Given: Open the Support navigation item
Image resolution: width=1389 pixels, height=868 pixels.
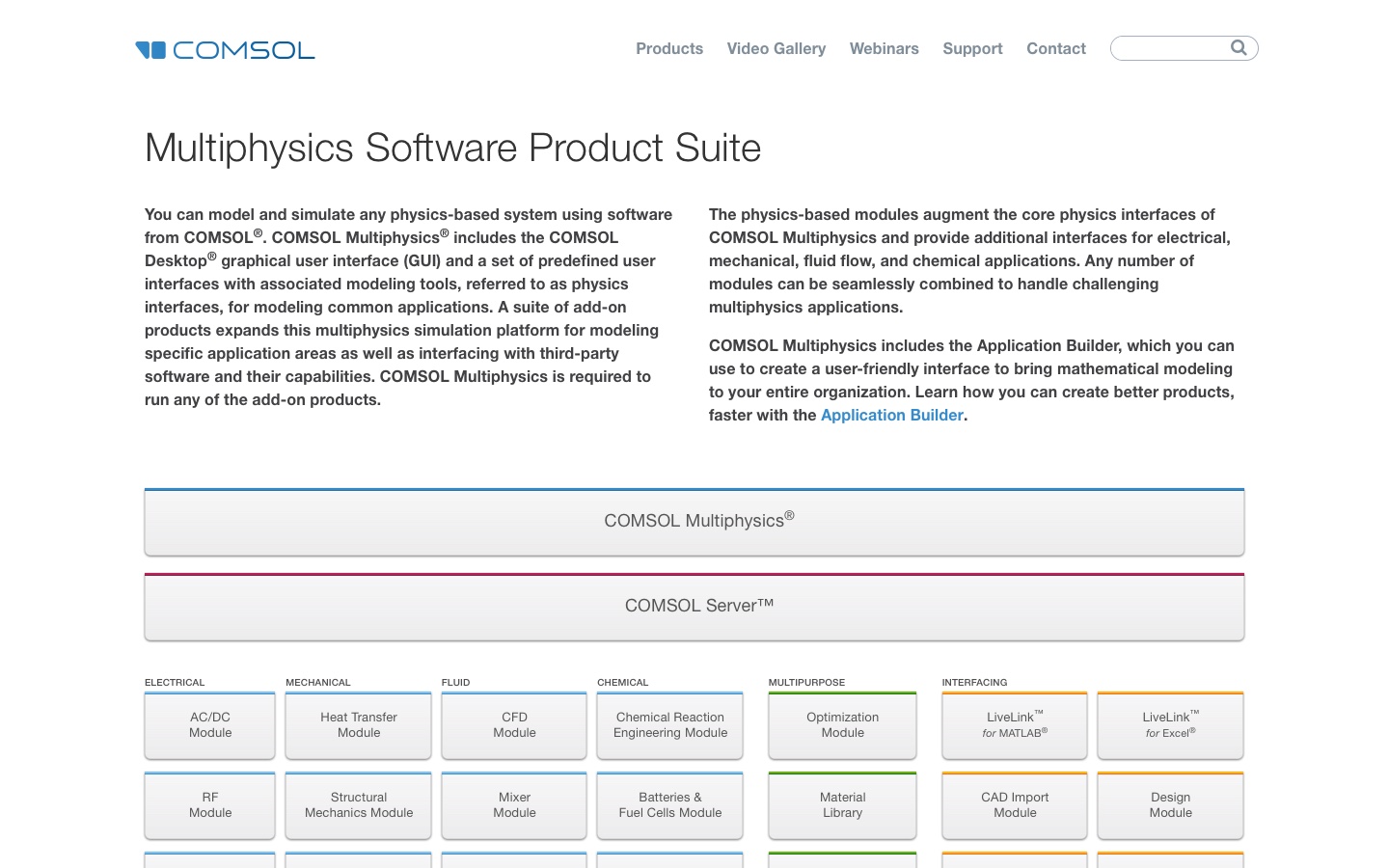Looking at the screenshot, I should (x=972, y=48).
